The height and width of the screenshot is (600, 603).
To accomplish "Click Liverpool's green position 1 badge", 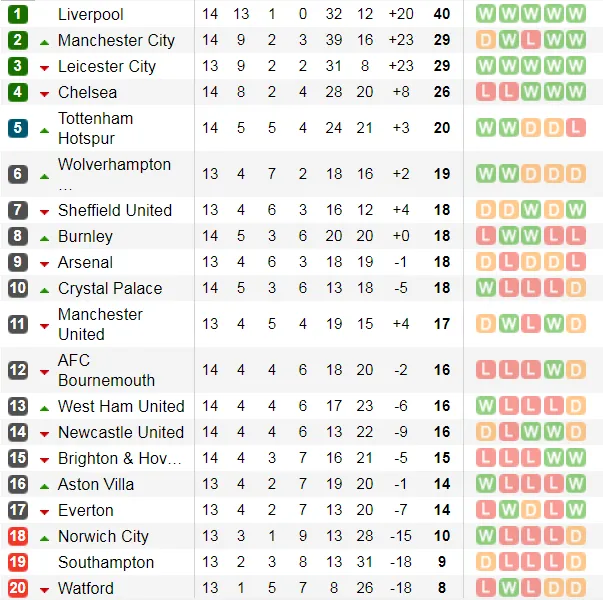I will coord(18,14).
